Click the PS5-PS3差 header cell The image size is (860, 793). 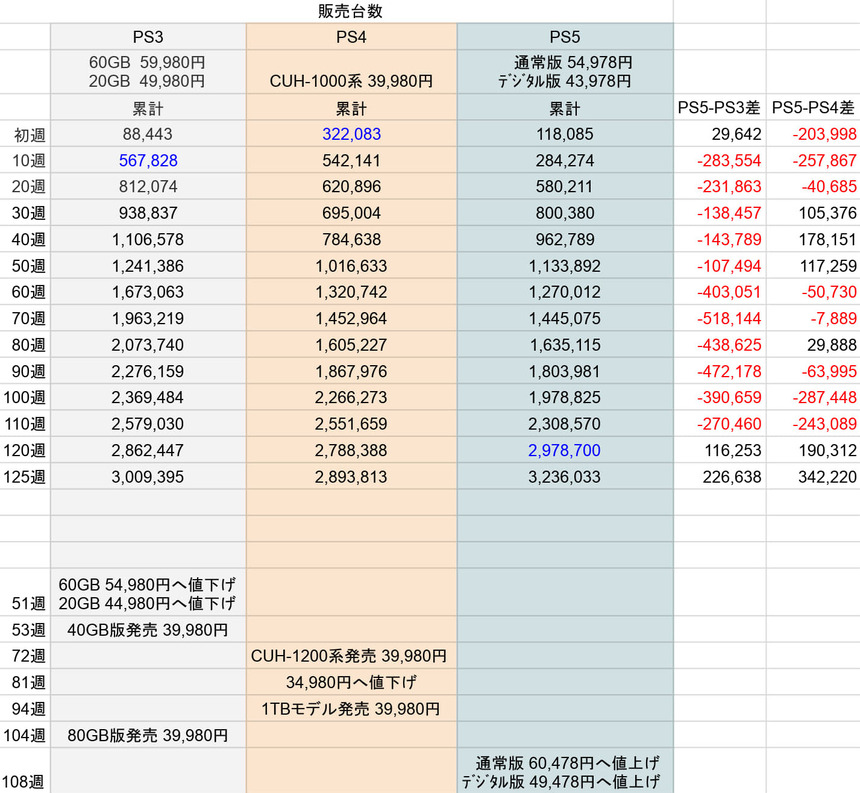tap(719, 107)
